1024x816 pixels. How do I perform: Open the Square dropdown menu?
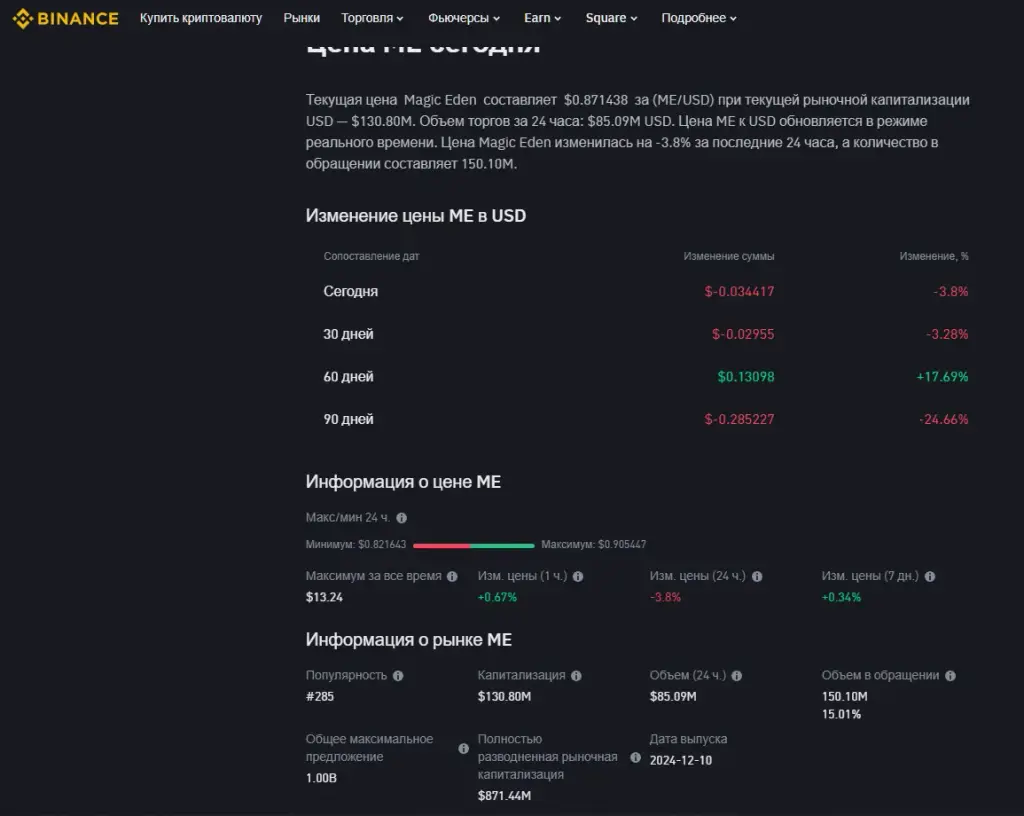click(611, 18)
